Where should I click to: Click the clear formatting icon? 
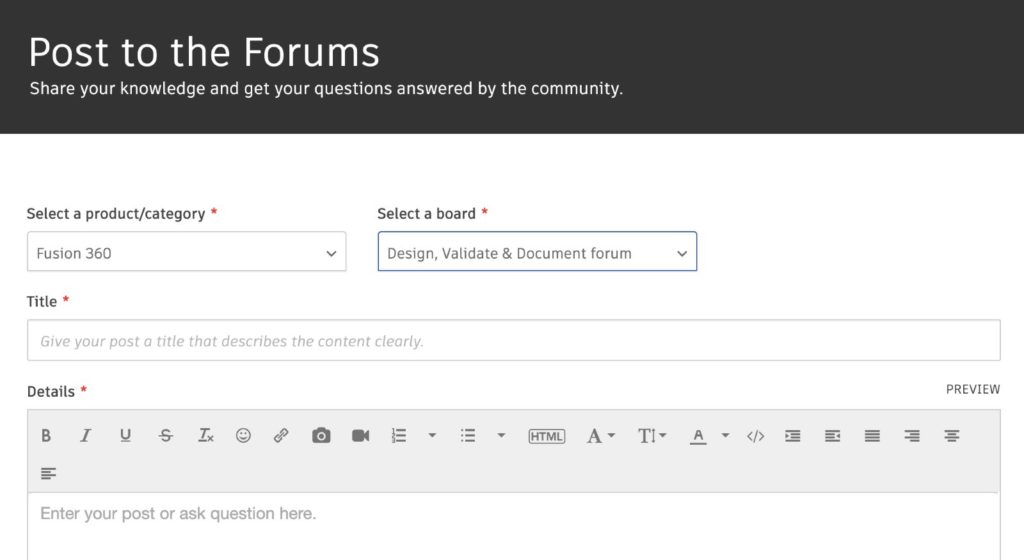[205, 436]
